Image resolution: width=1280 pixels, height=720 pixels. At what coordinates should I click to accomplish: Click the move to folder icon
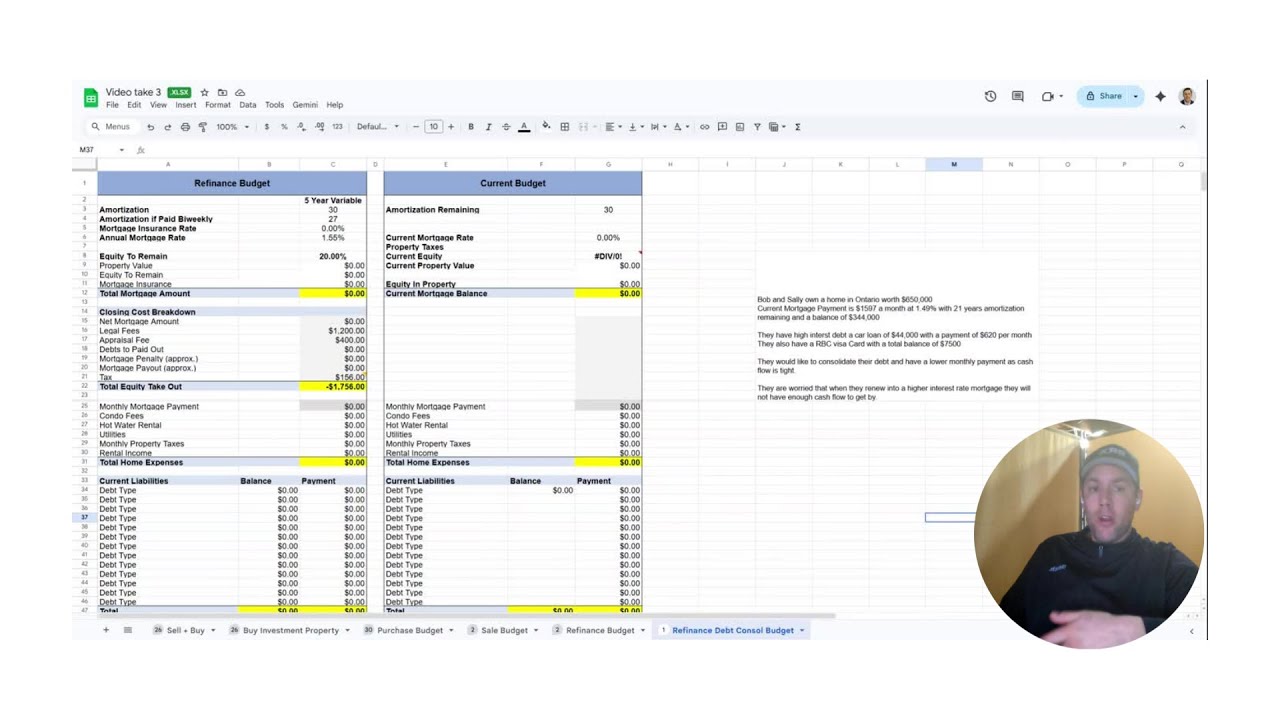(x=222, y=93)
